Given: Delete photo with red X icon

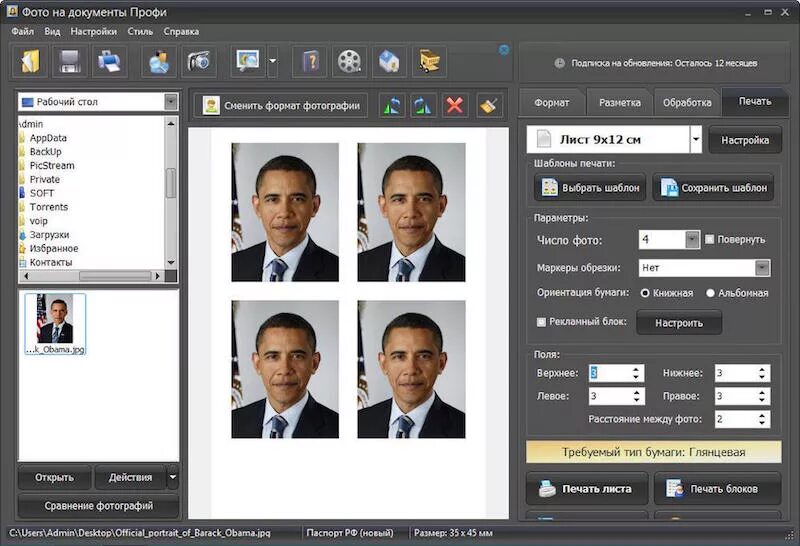Looking at the screenshot, I should (455, 106).
